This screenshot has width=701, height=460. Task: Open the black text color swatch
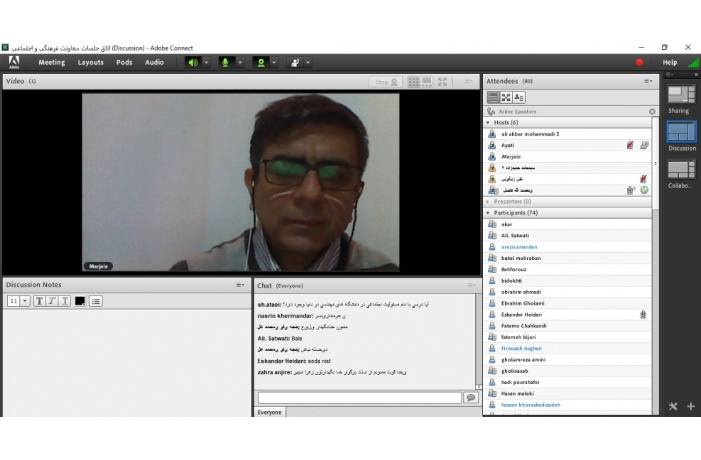(x=80, y=301)
